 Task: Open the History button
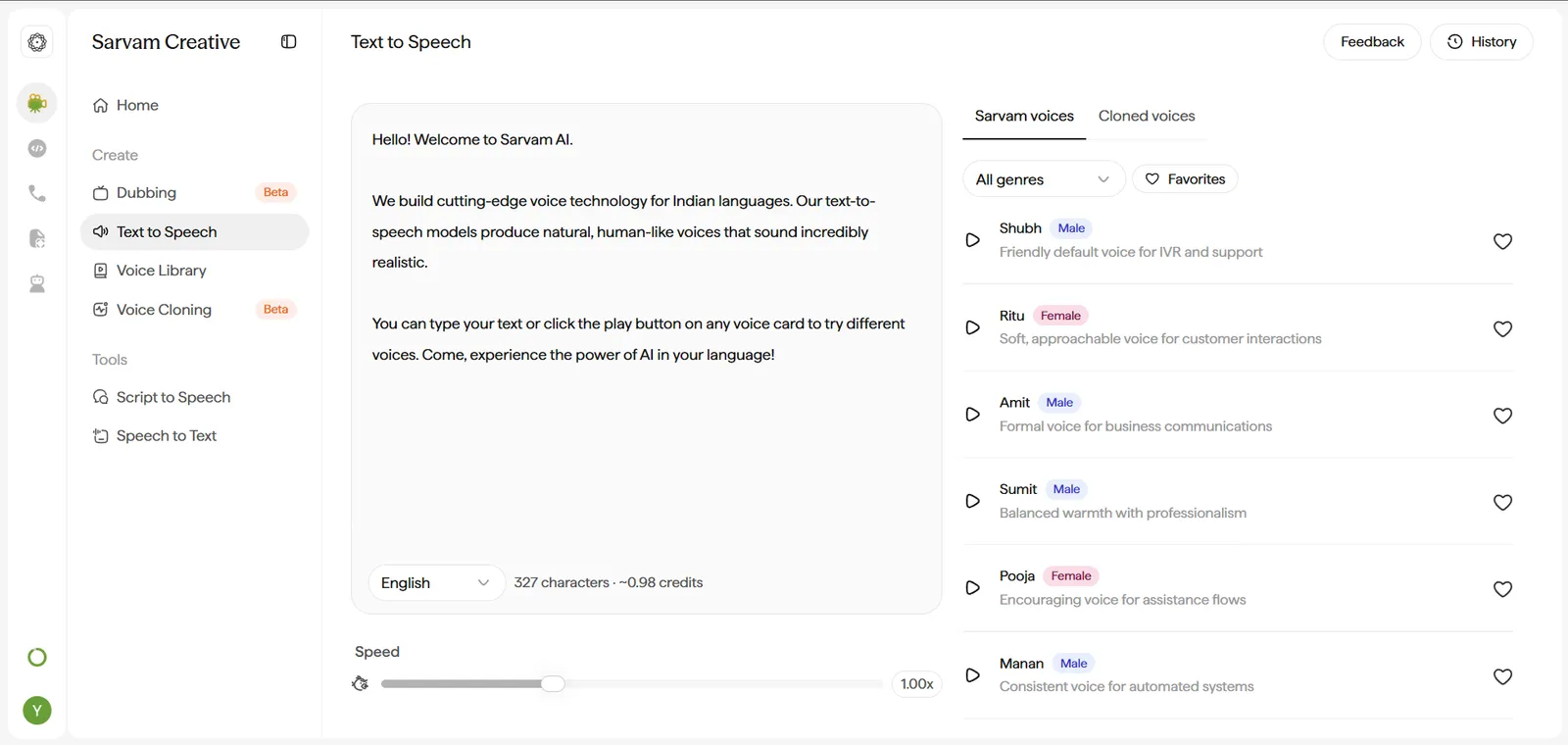(x=1482, y=42)
